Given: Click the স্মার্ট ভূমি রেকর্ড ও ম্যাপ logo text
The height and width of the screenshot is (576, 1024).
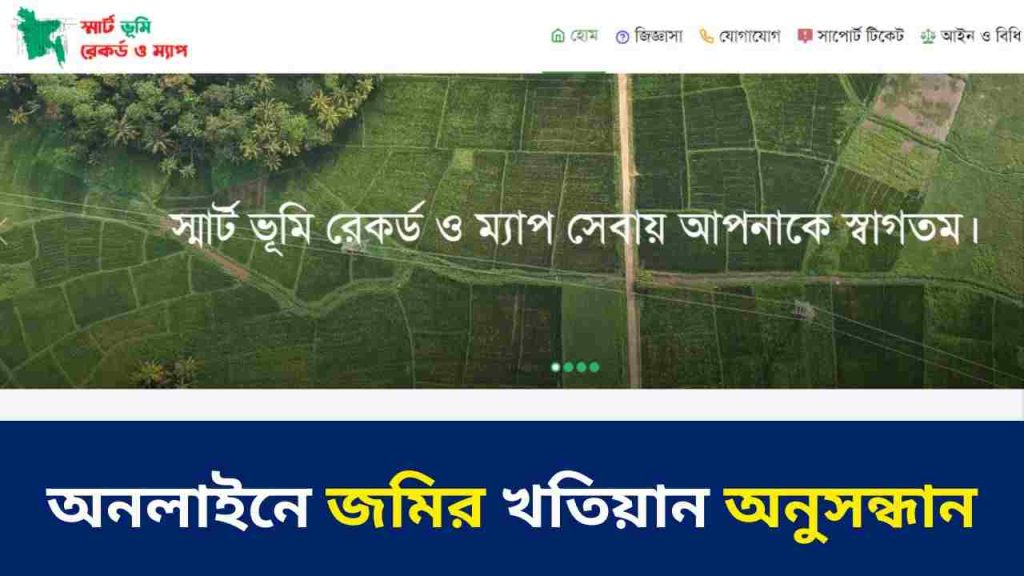Looking at the screenshot, I should click(x=133, y=39).
